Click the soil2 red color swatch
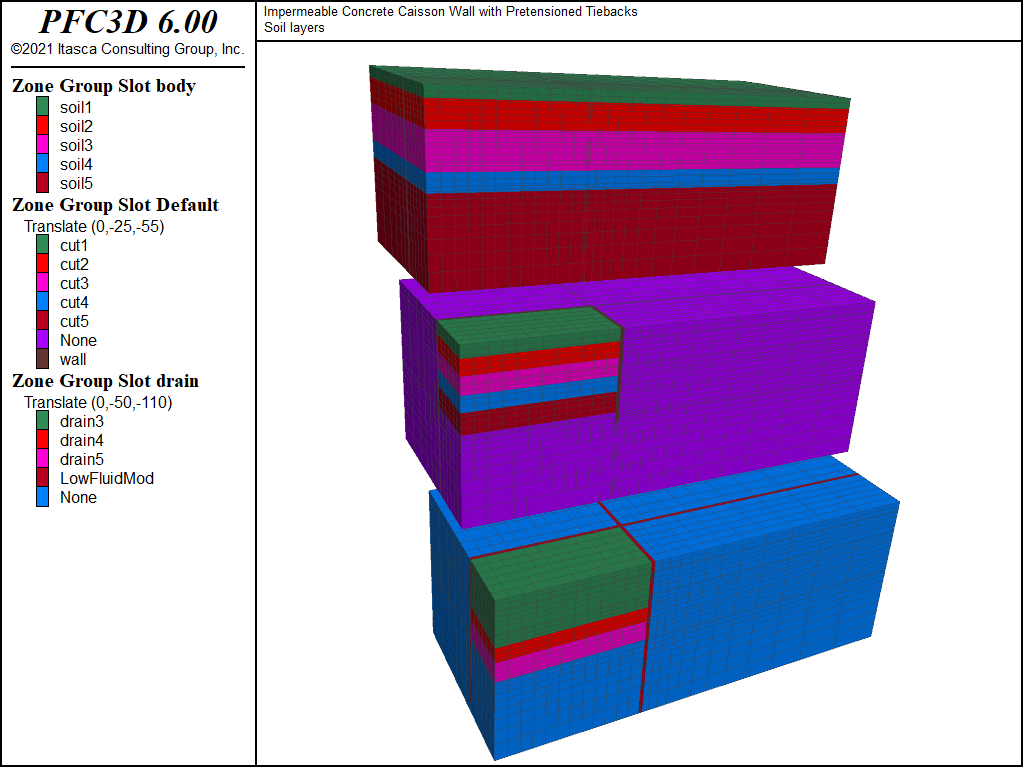The width and height of the screenshot is (1024, 768). 42,125
